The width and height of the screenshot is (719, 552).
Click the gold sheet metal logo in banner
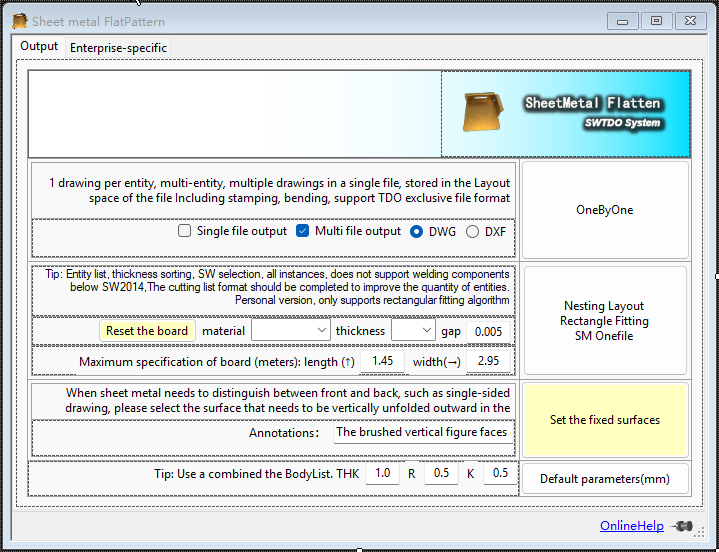pyautogui.click(x=483, y=112)
